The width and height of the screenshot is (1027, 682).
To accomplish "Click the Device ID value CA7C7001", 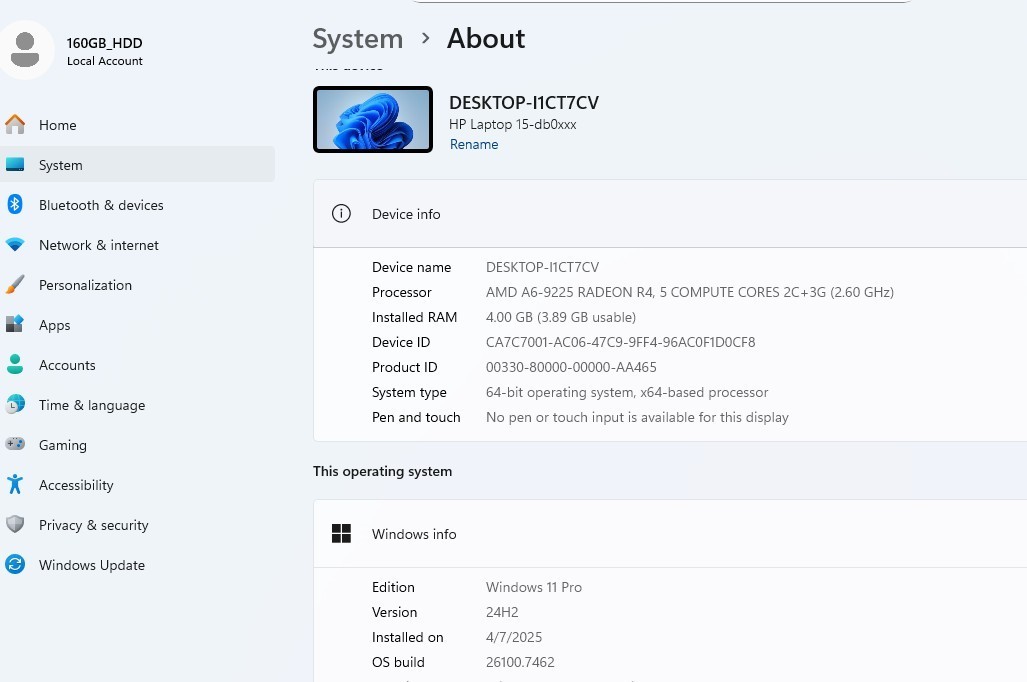I will click(x=620, y=341).
